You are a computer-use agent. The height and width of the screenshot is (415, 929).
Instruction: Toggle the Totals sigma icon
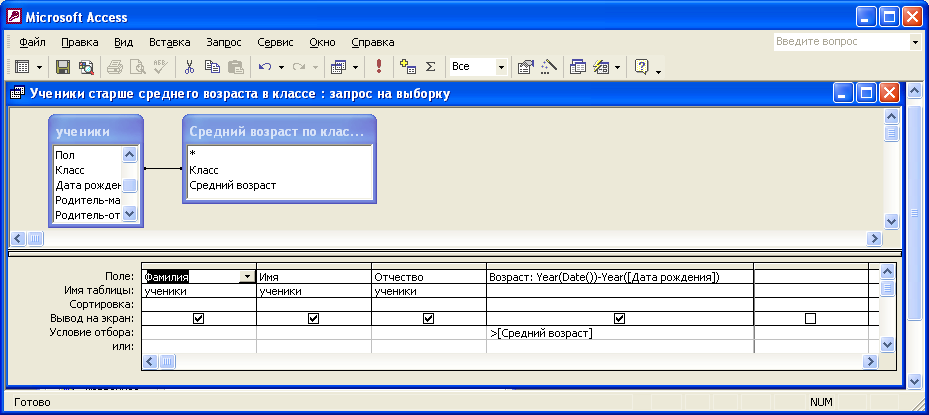(x=431, y=67)
